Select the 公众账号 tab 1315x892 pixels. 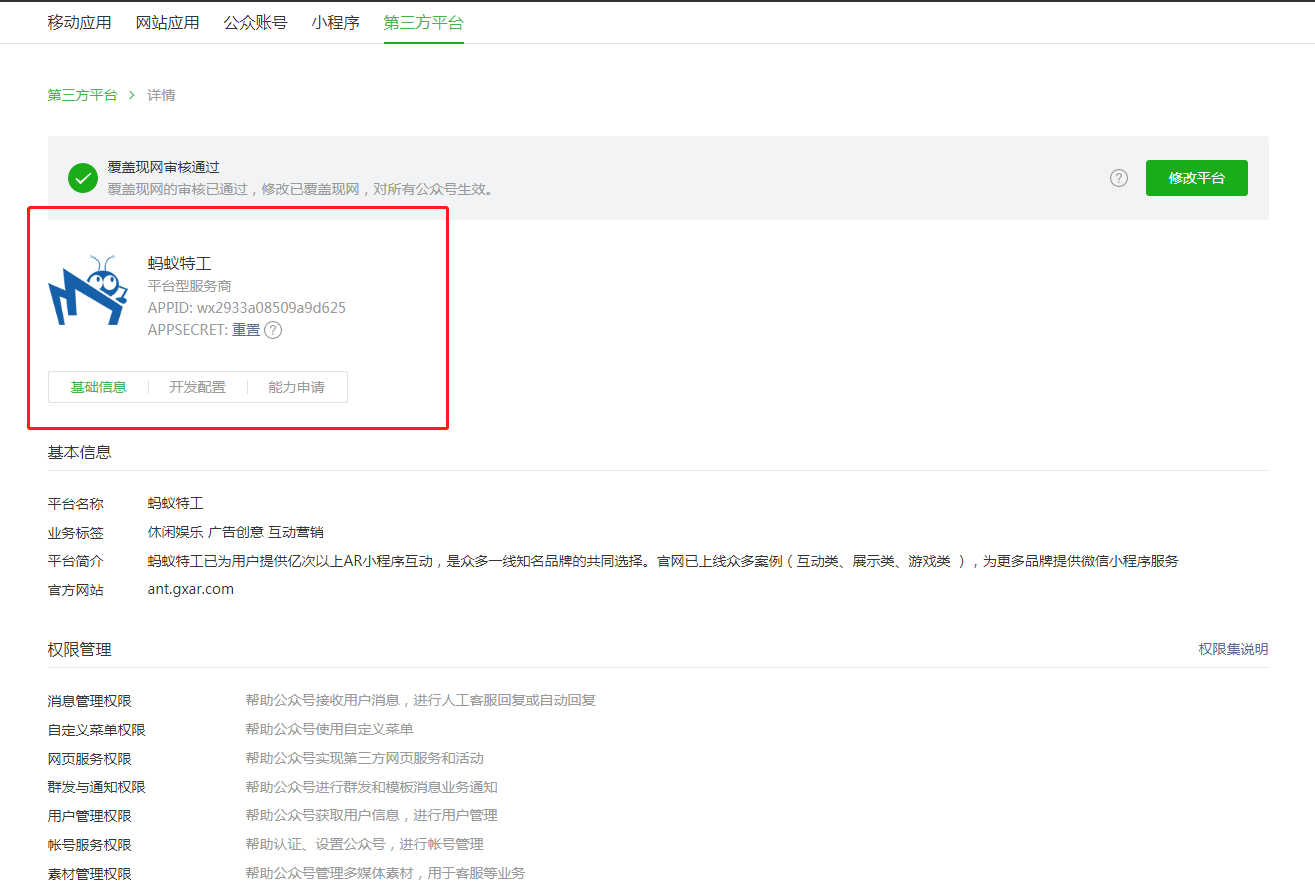[x=255, y=22]
